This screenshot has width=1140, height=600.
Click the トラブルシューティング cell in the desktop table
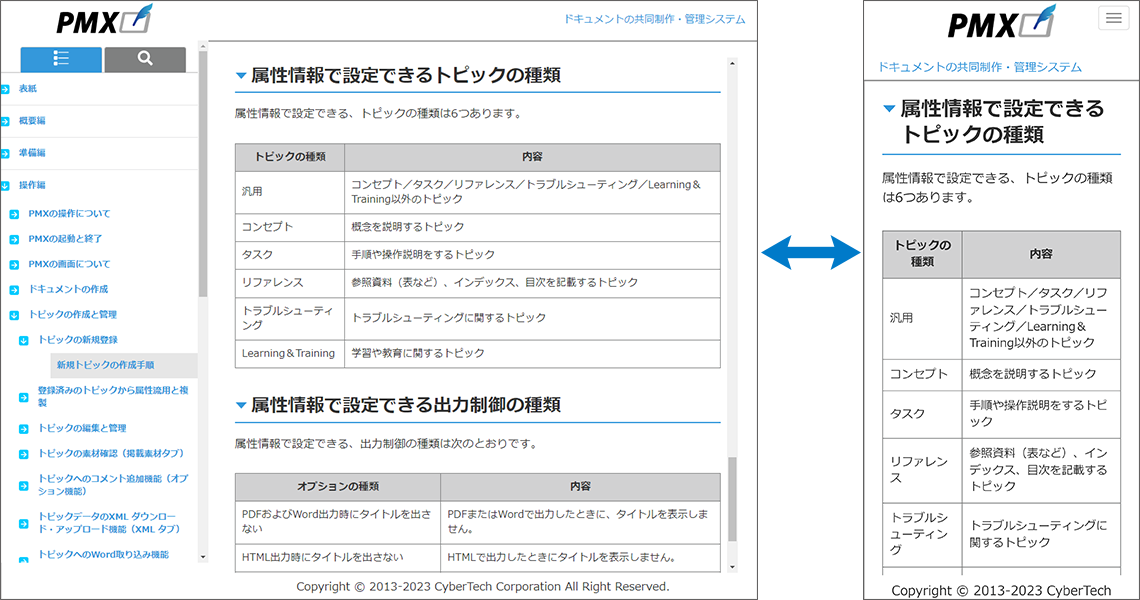[x=289, y=319]
